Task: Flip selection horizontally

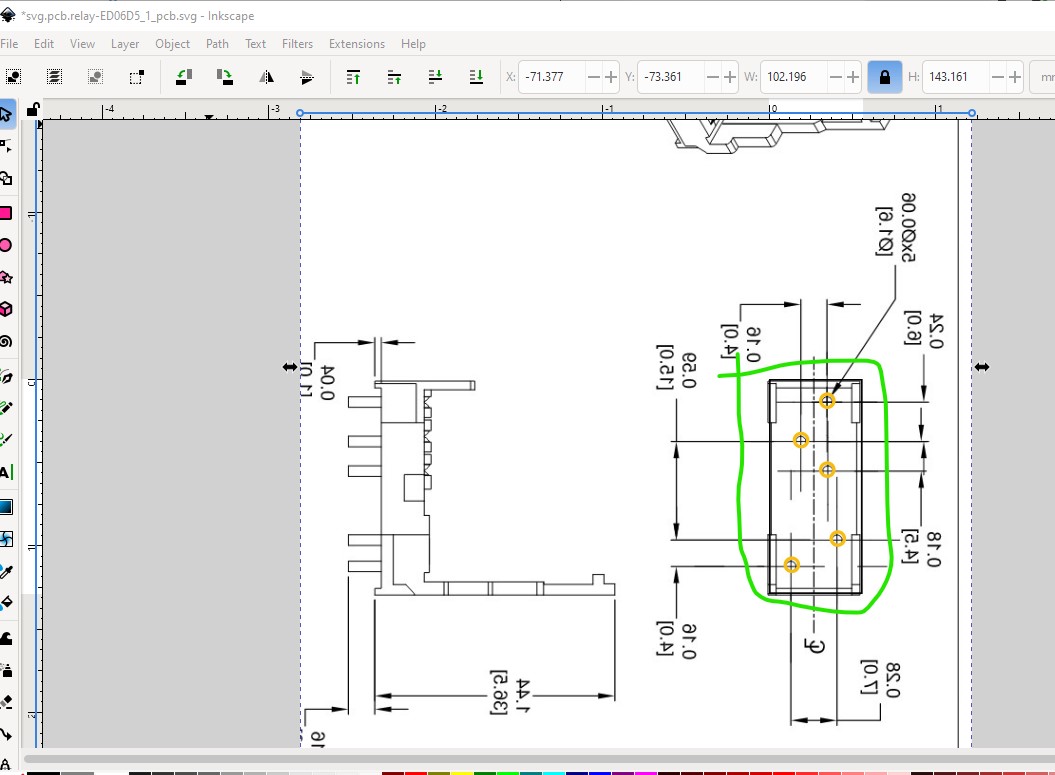Action: (266, 76)
